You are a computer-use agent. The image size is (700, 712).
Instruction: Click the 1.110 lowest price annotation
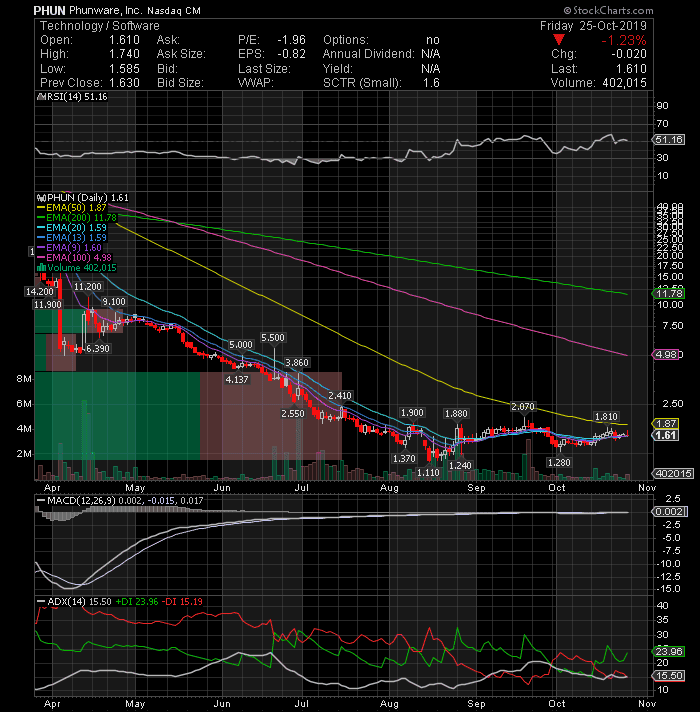429,473
